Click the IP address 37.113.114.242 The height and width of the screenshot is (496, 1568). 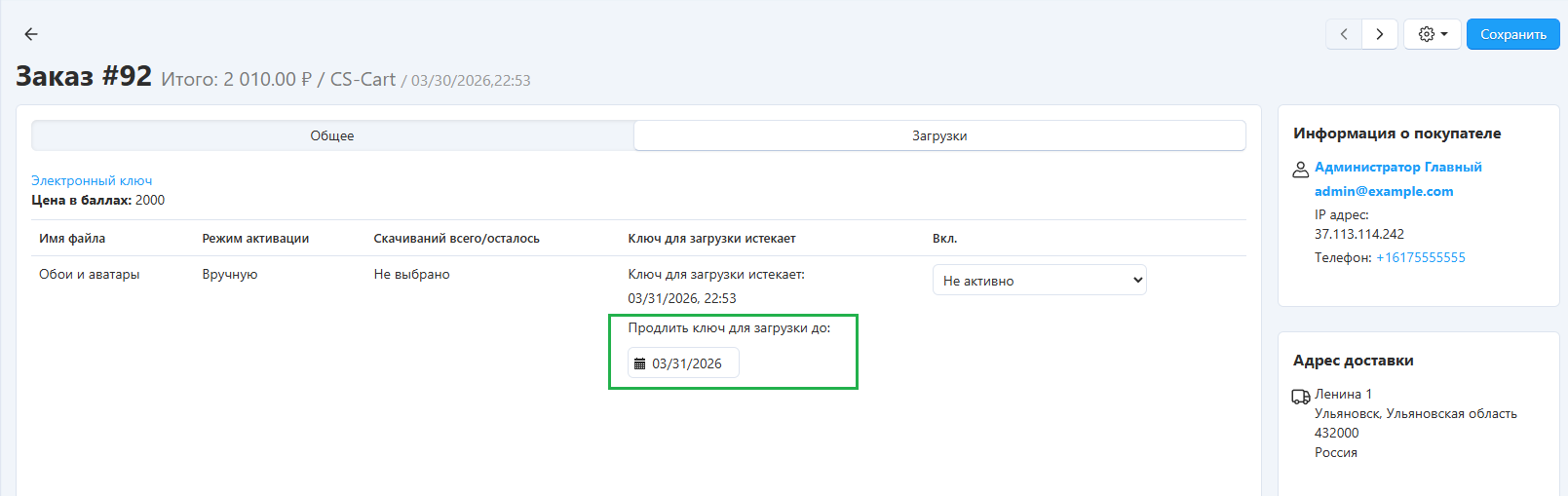pos(1358,234)
